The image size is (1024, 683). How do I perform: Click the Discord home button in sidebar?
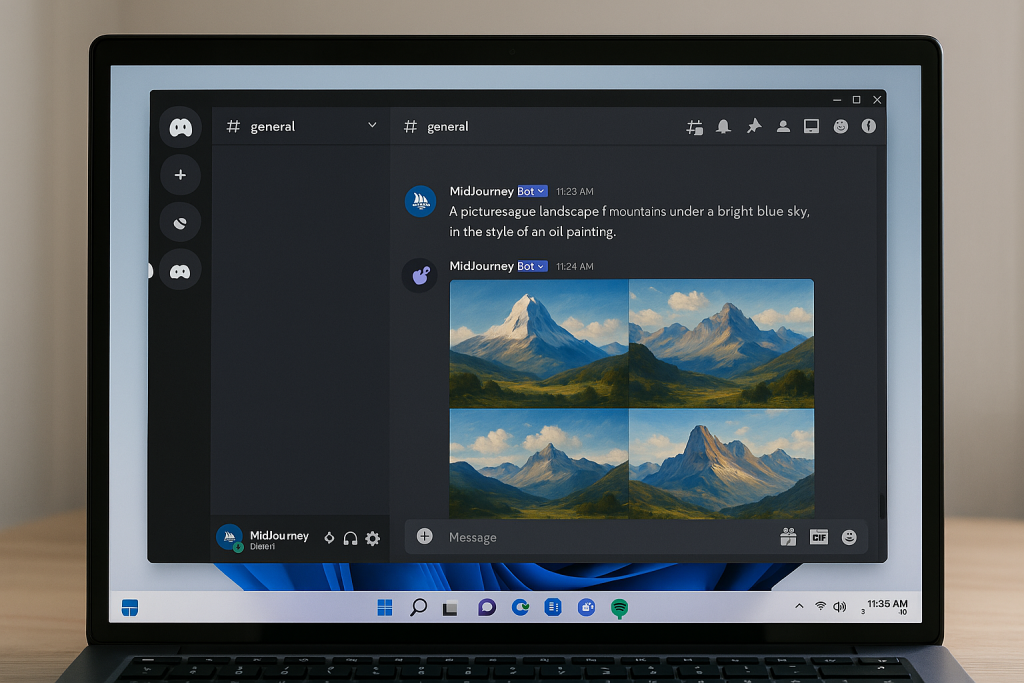tap(180, 127)
